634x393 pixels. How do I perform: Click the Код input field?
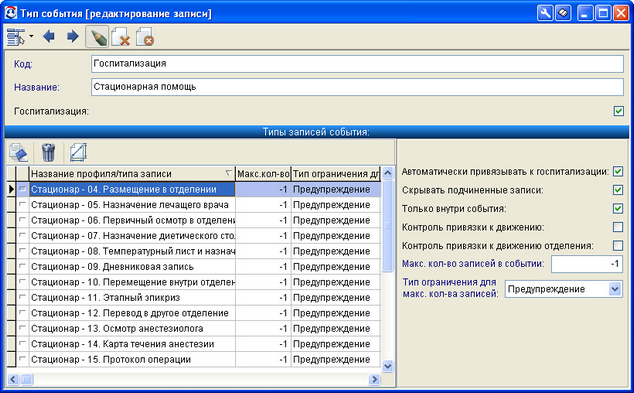pyautogui.click(x=357, y=64)
